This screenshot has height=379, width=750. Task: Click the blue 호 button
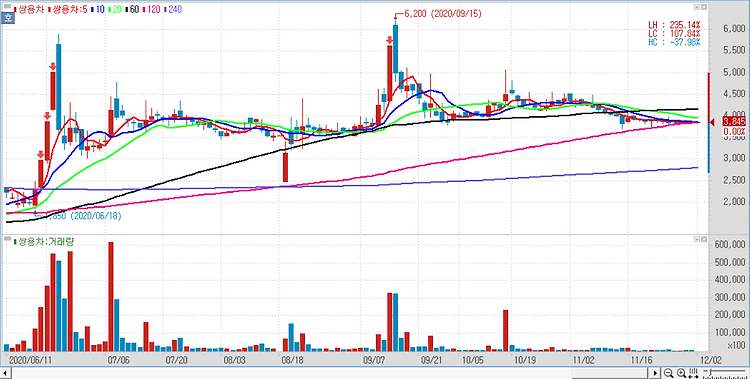point(7,18)
